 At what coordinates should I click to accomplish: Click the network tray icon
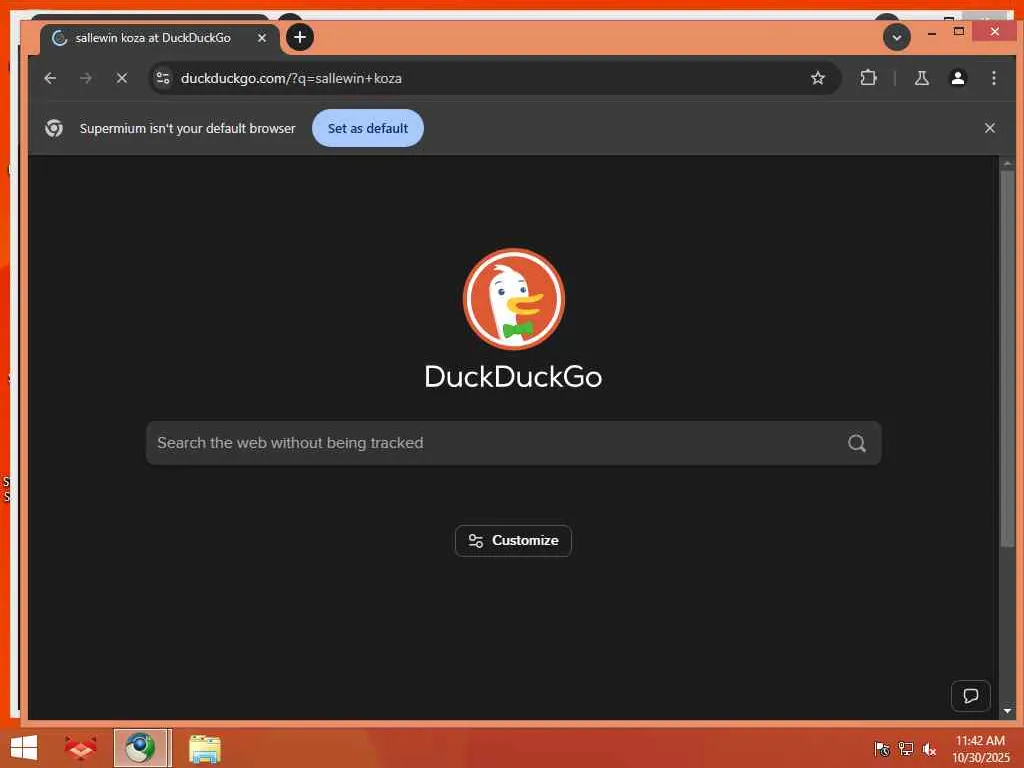(x=905, y=748)
